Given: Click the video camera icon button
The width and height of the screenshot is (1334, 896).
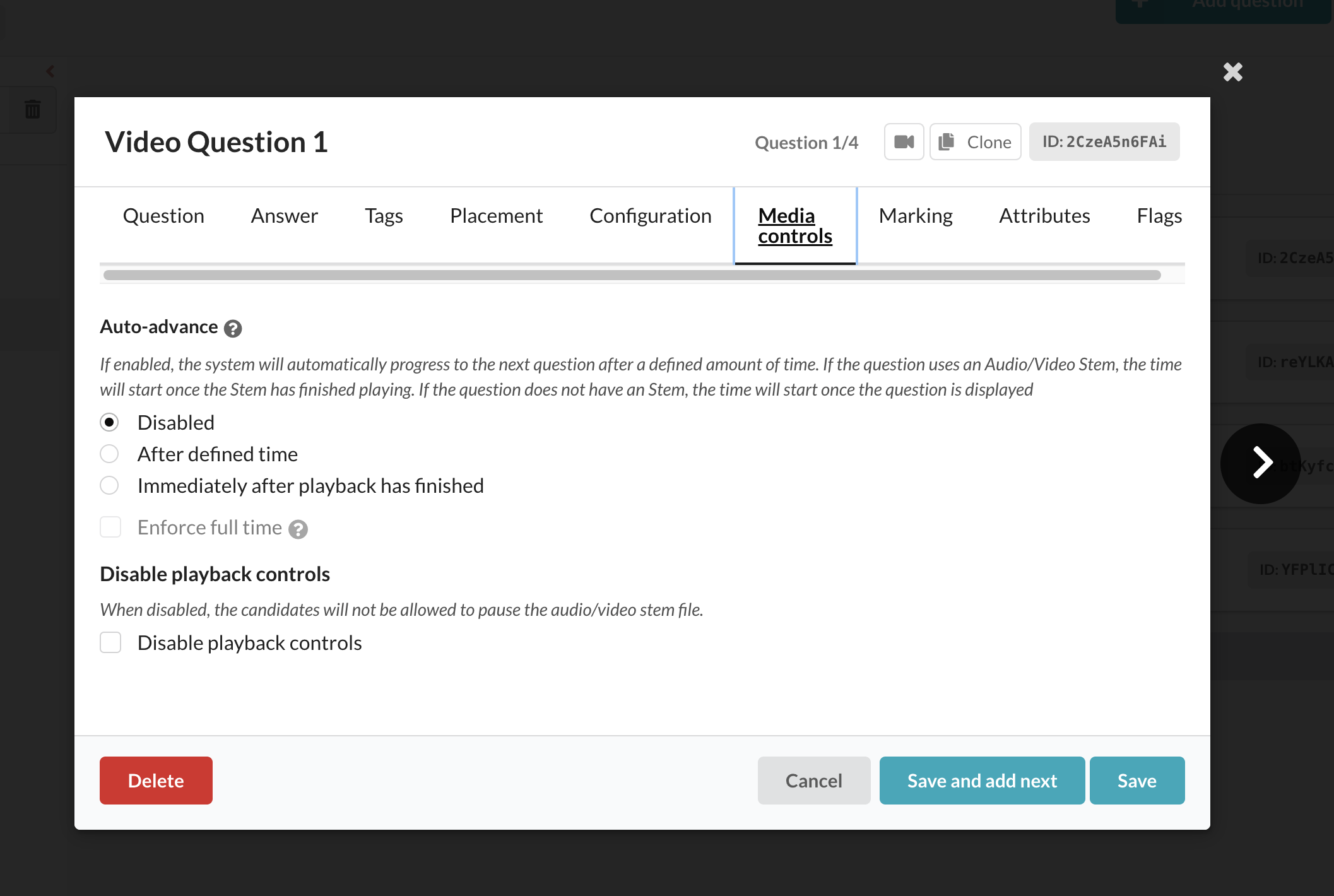Looking at the screenshot, I should point(904,142).
